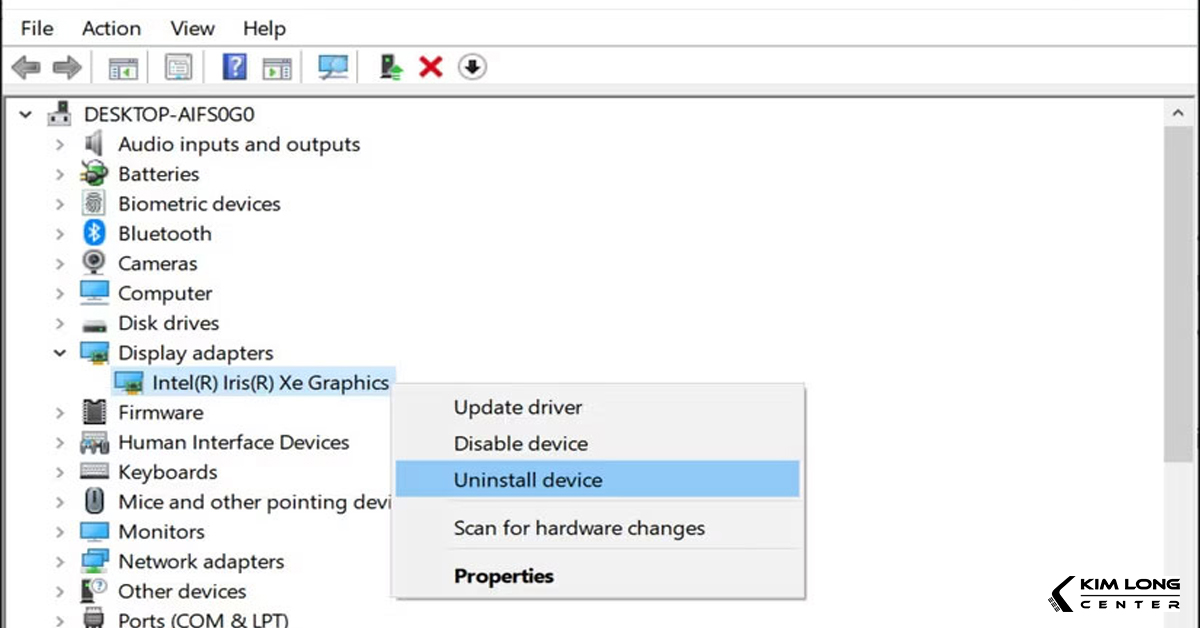Collapse the Display adapters category
The width and height of the screenshot is (1200, 628).
pyautogui.click(x=59, y=352)
